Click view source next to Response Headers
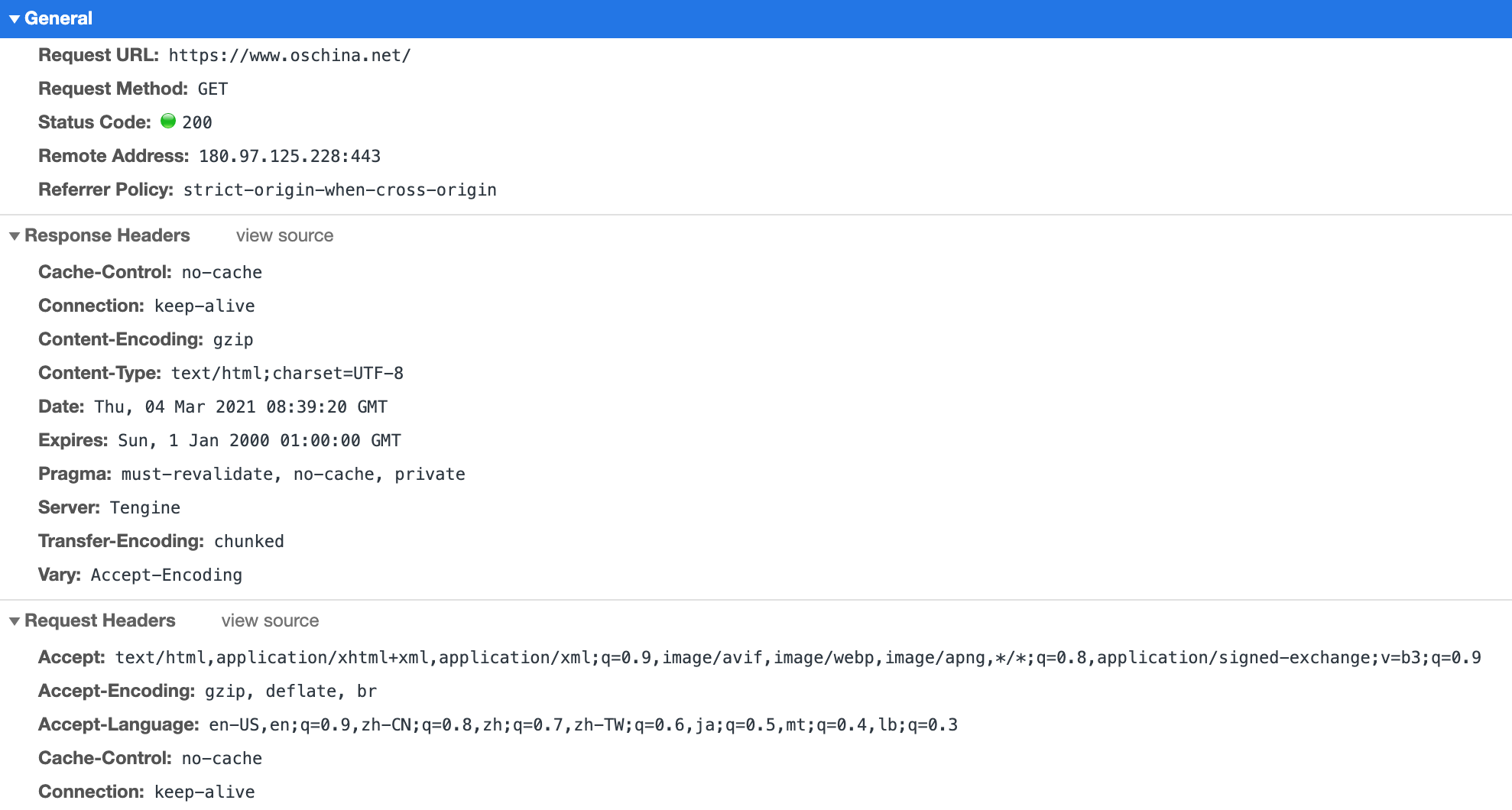 284,235
